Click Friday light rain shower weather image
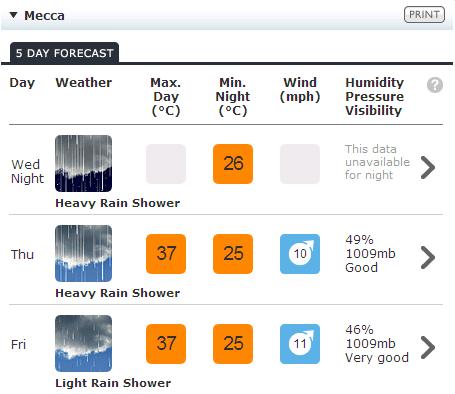This screenshot has height=394, width=455. [83, 343]
